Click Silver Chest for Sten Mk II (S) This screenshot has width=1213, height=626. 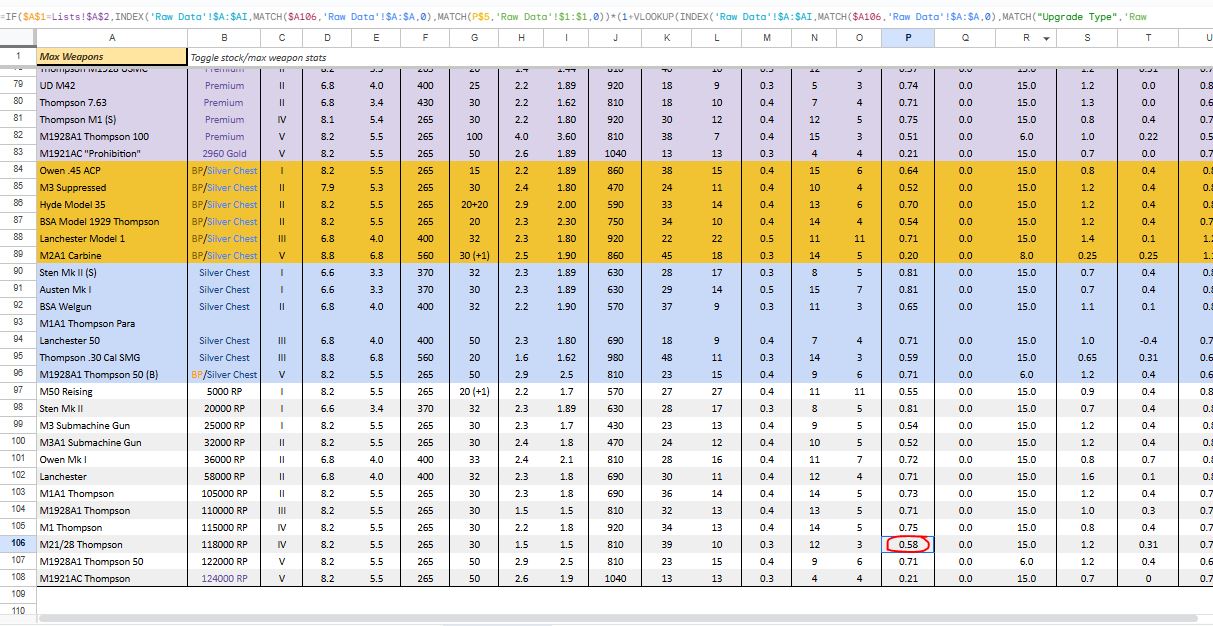pos(224,272)
